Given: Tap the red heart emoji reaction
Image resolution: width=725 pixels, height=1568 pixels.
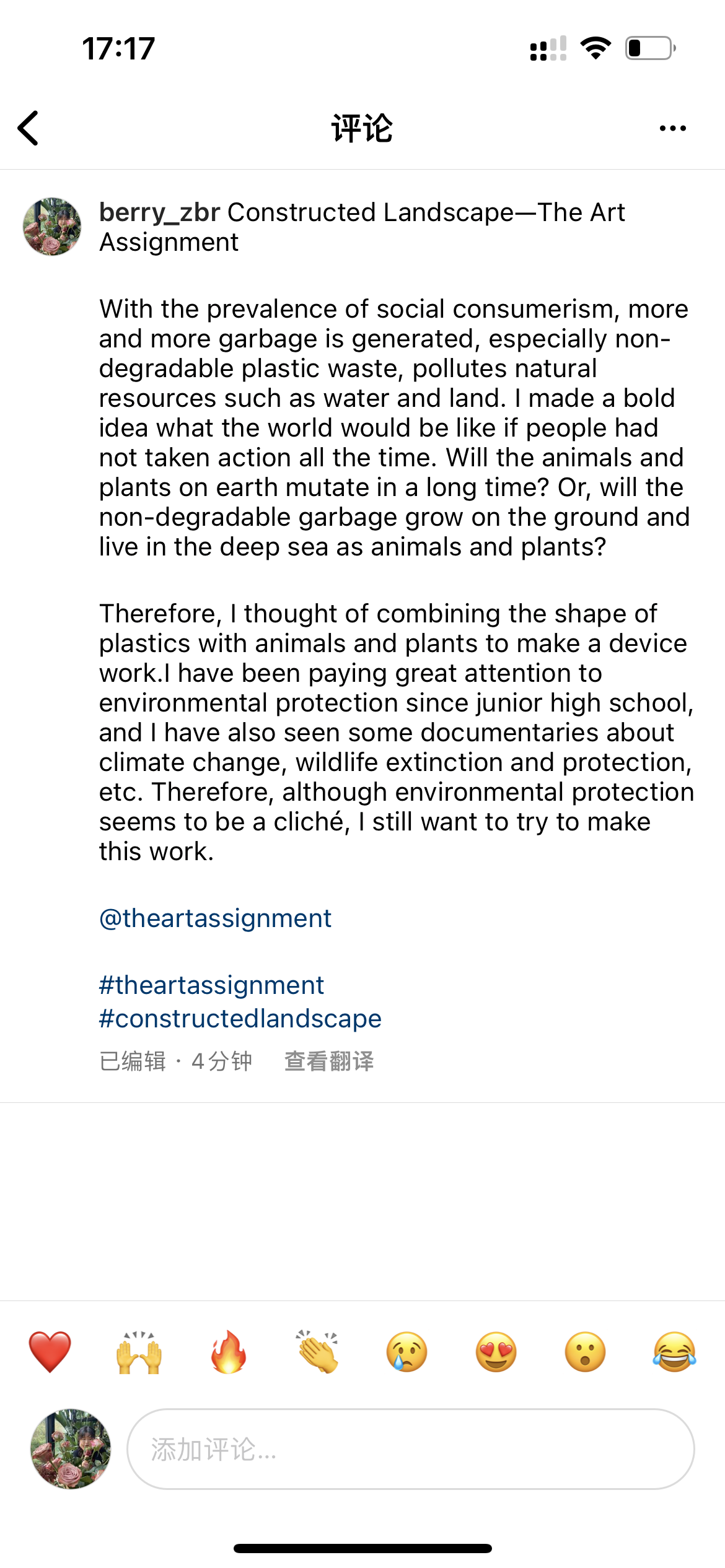Looking at the screenshot, I should pyautogui.click(x=50, y=1351).
